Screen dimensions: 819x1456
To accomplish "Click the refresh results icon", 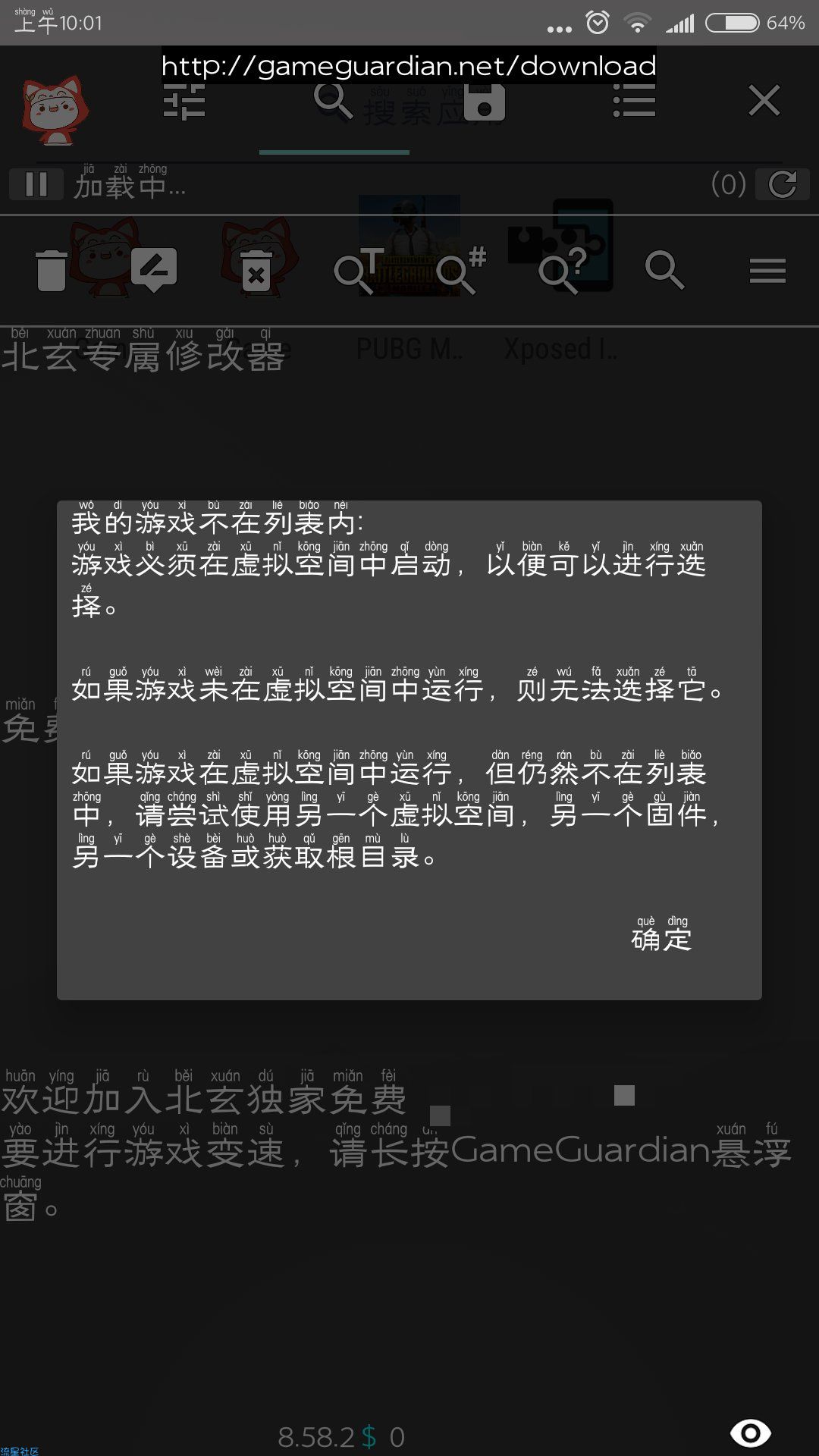I will point(783,184).
